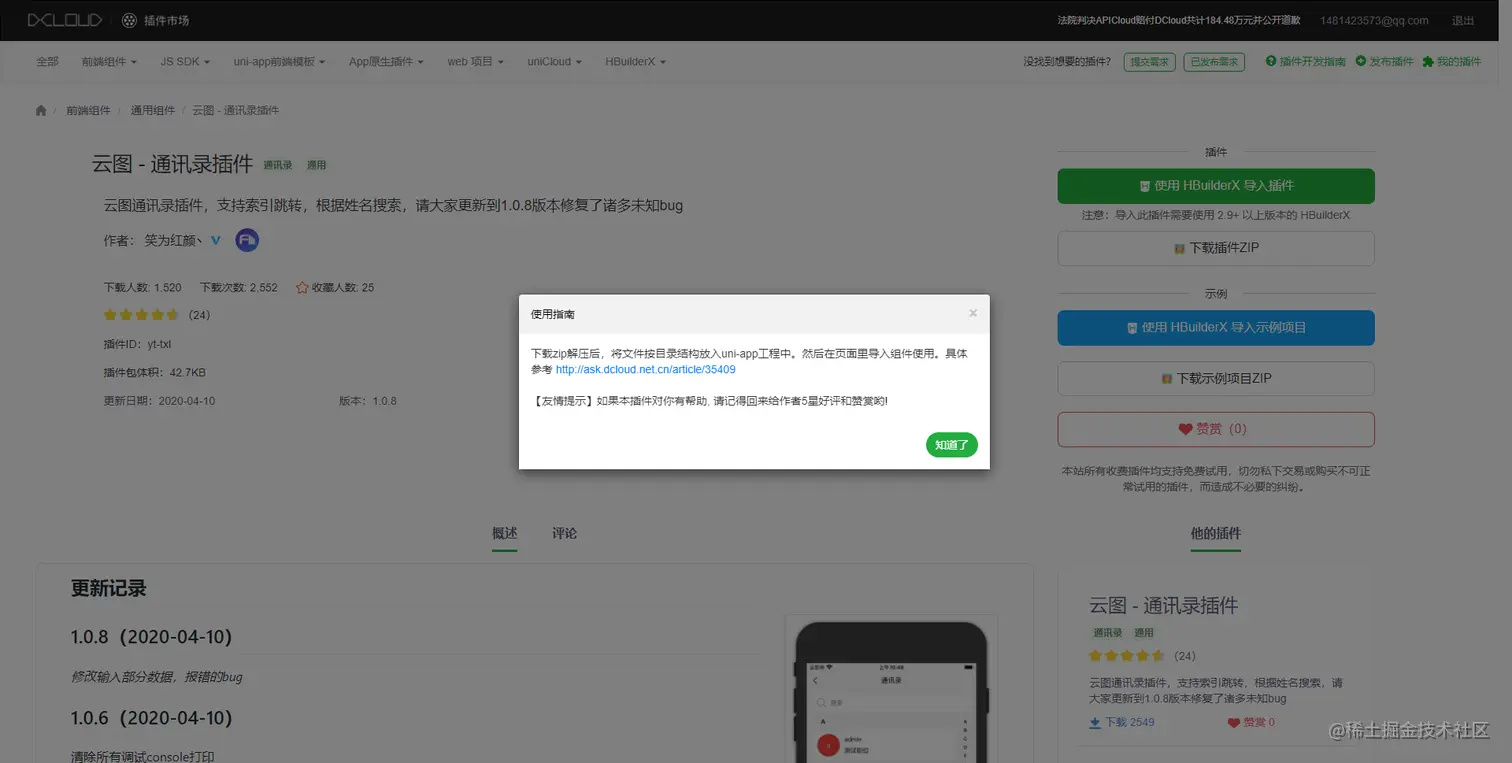This screenshot has height=763, width=1512.
Task: Click the 通用 tag beside plugin title
Action: click(x=316, y=165)
